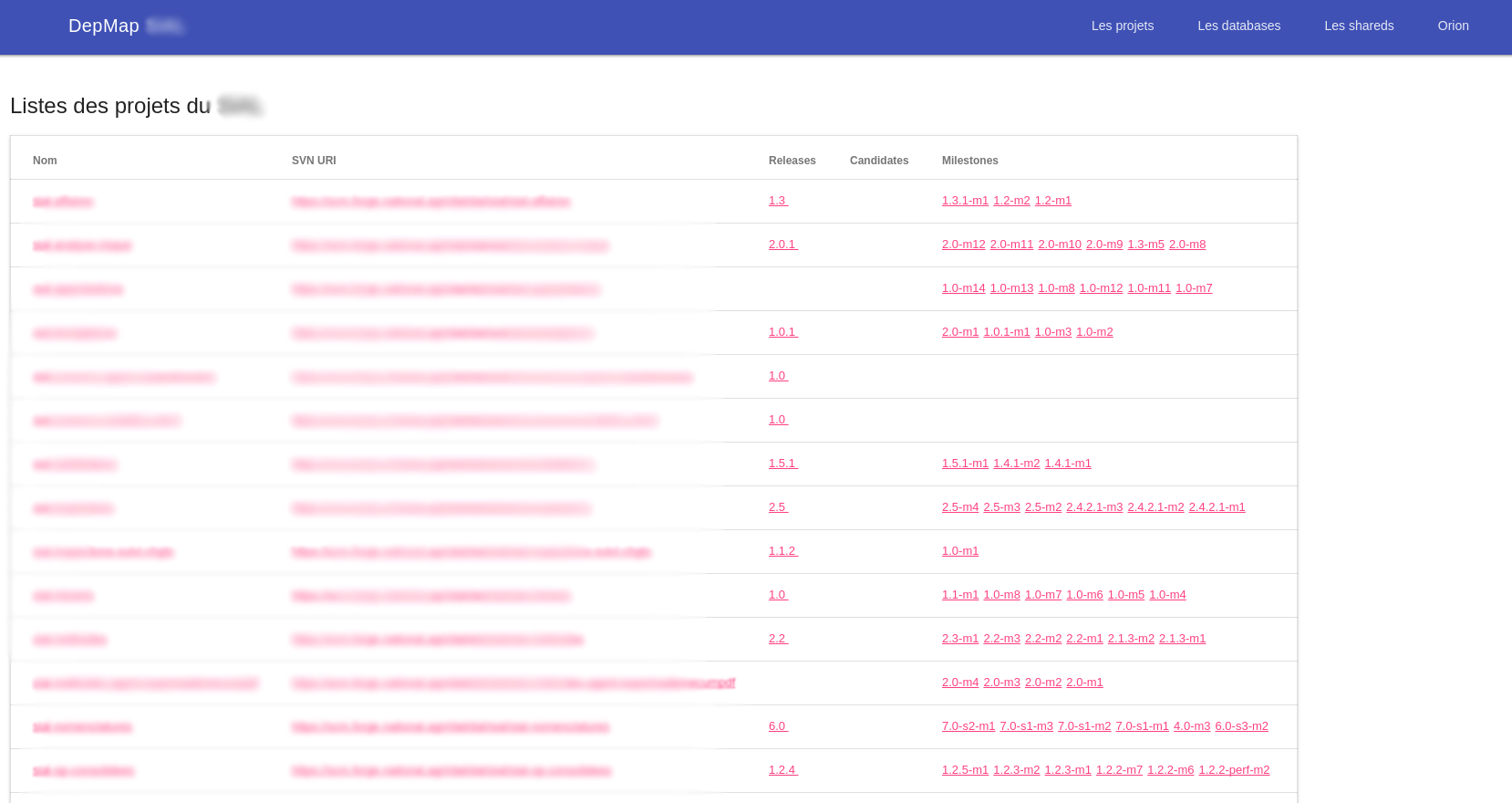Image resolution: width=1512 pixels, height=803 pixels.
Task: Open release 1.2.4 link
Action: 782,770
